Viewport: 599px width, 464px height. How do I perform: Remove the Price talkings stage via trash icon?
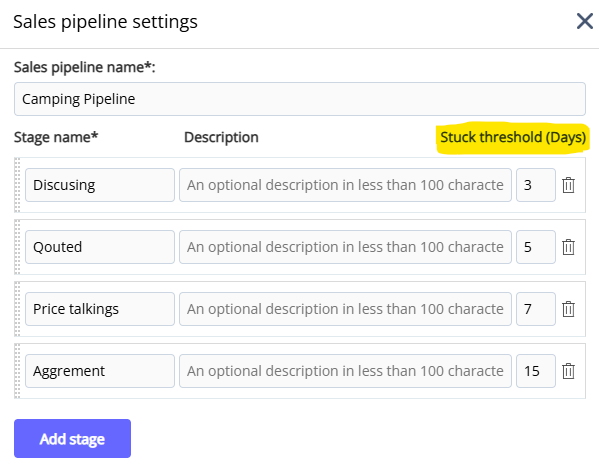click(568, 309)
